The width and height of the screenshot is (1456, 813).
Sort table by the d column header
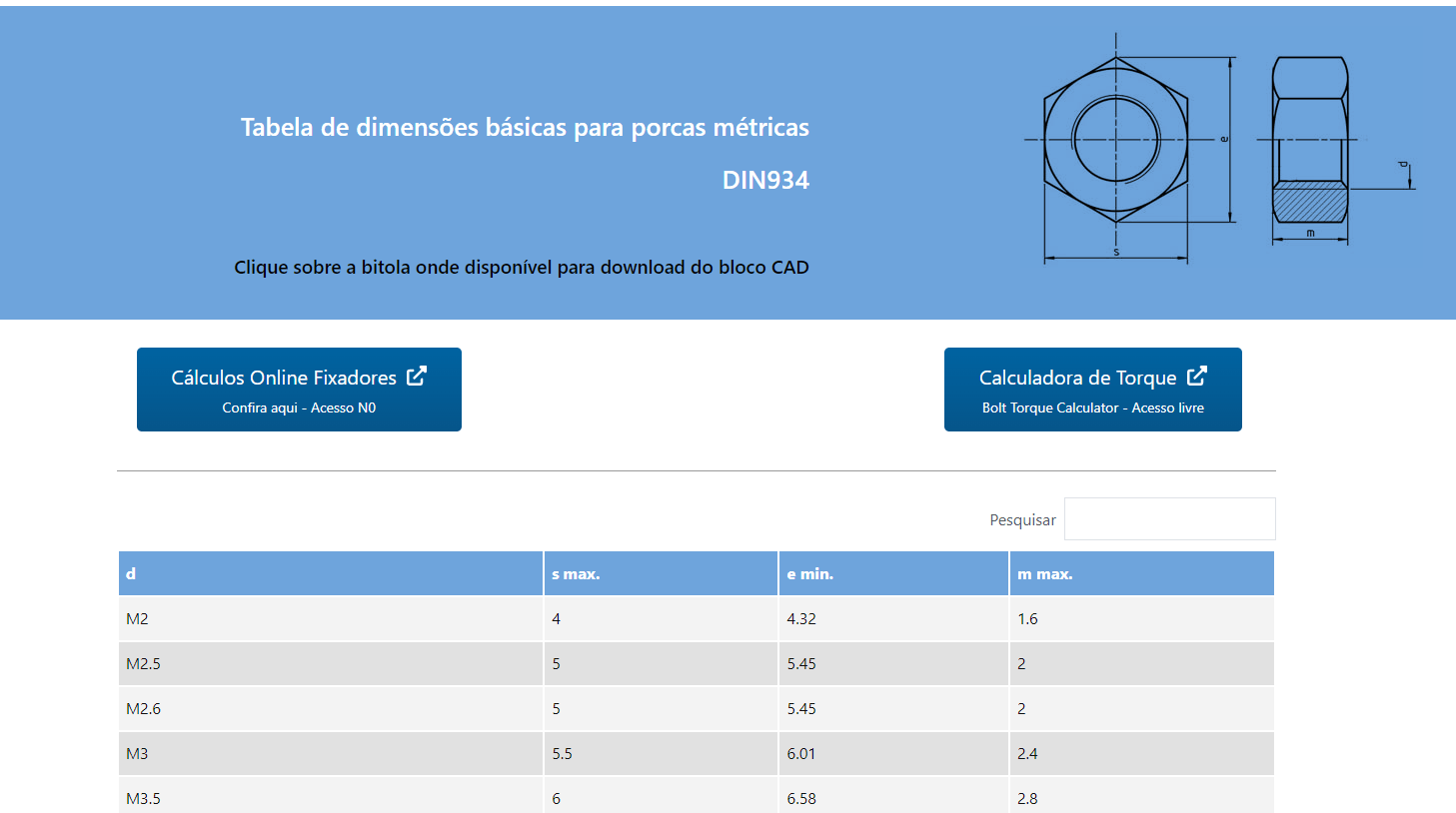131,574
